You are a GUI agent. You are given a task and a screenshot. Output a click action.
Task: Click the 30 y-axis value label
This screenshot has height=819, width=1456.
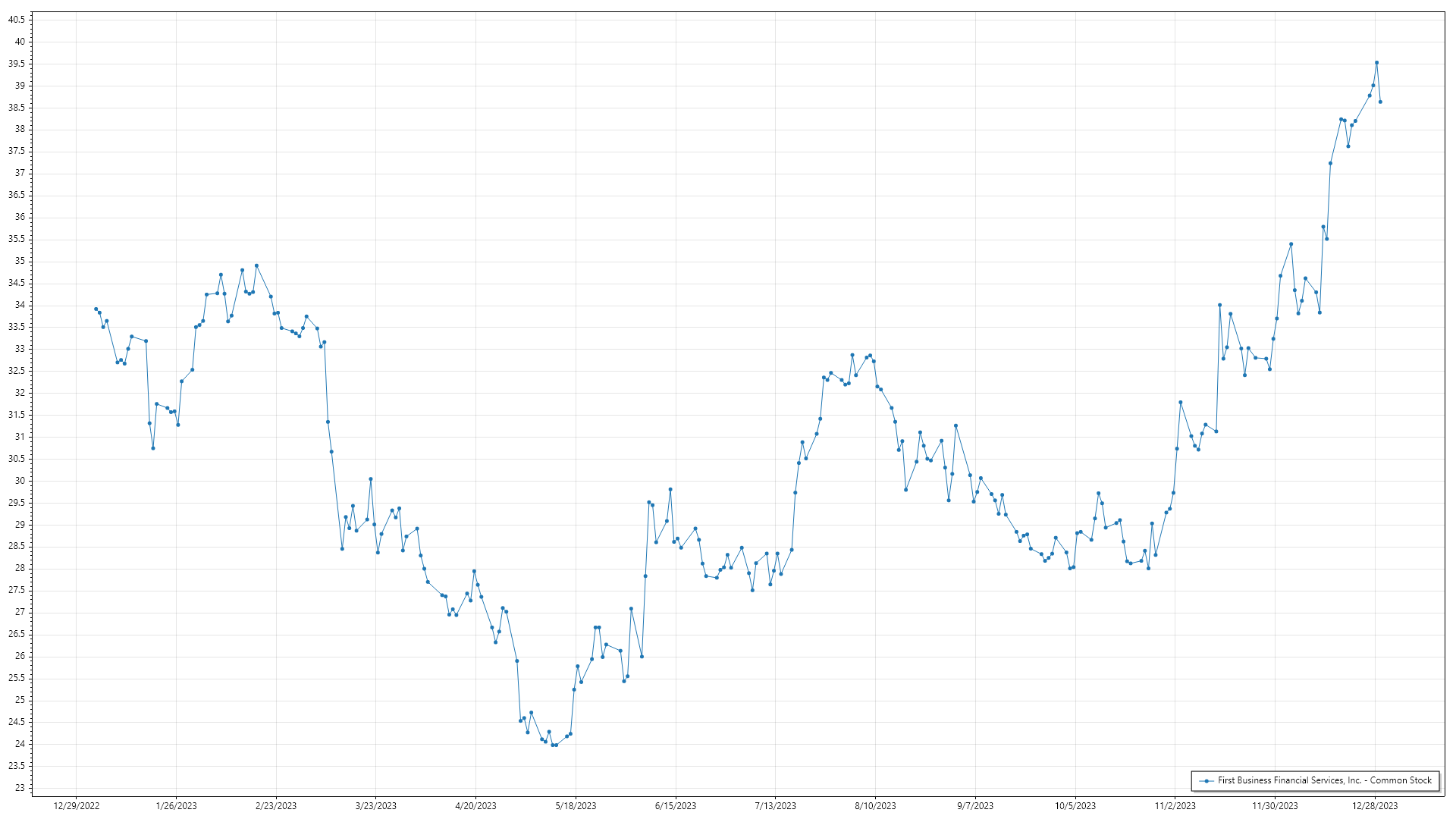tap(20, 481)
